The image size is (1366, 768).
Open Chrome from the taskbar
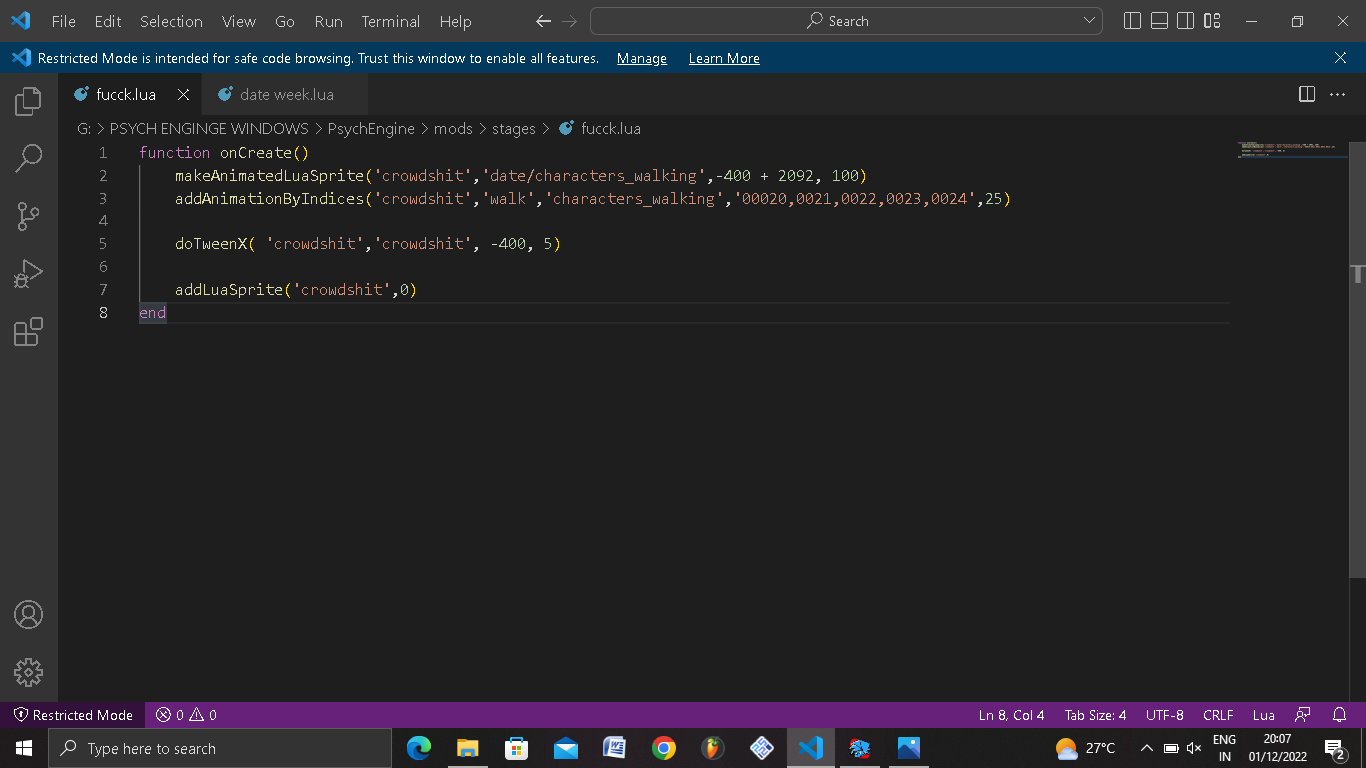(x=663, y=747)
